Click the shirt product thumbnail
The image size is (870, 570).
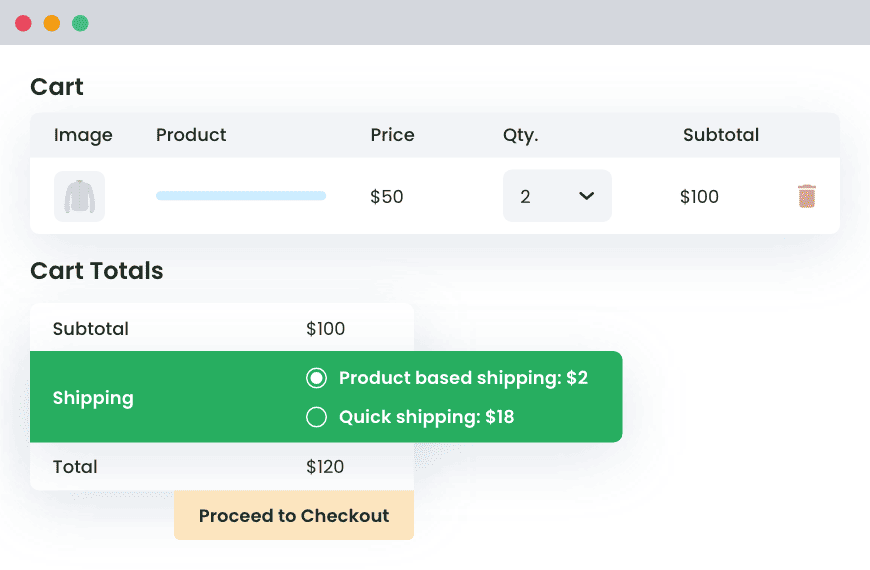pos(79,196)
